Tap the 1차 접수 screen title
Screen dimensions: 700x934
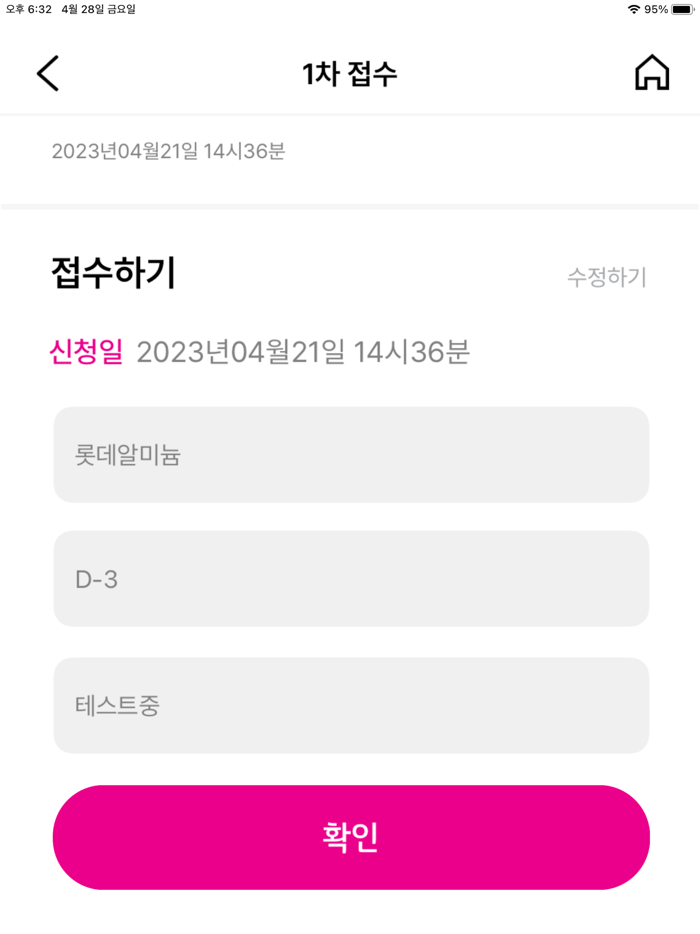(350, 72)
